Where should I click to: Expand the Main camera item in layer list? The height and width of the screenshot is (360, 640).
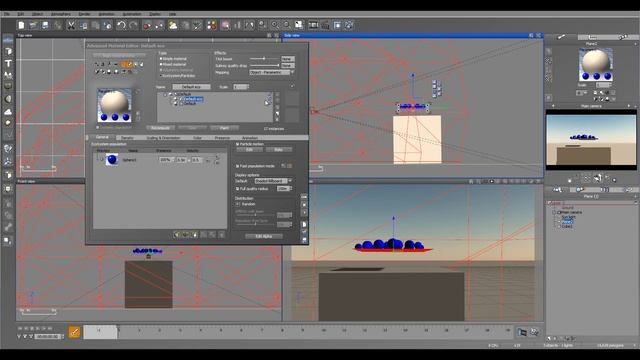554,213
